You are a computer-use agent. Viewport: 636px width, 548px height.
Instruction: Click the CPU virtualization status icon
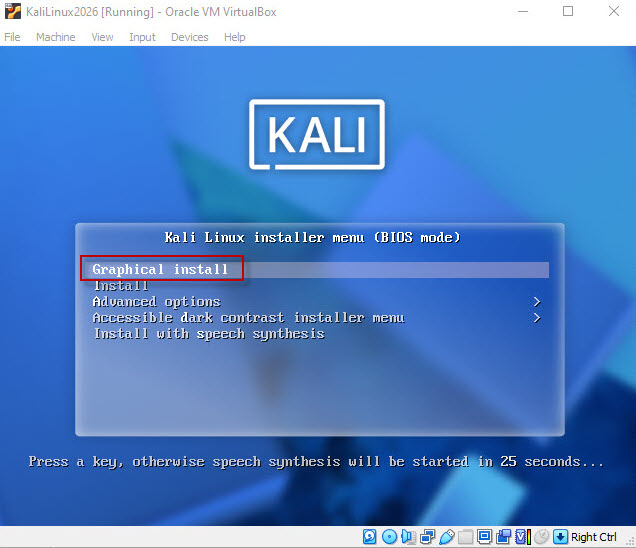523,537
